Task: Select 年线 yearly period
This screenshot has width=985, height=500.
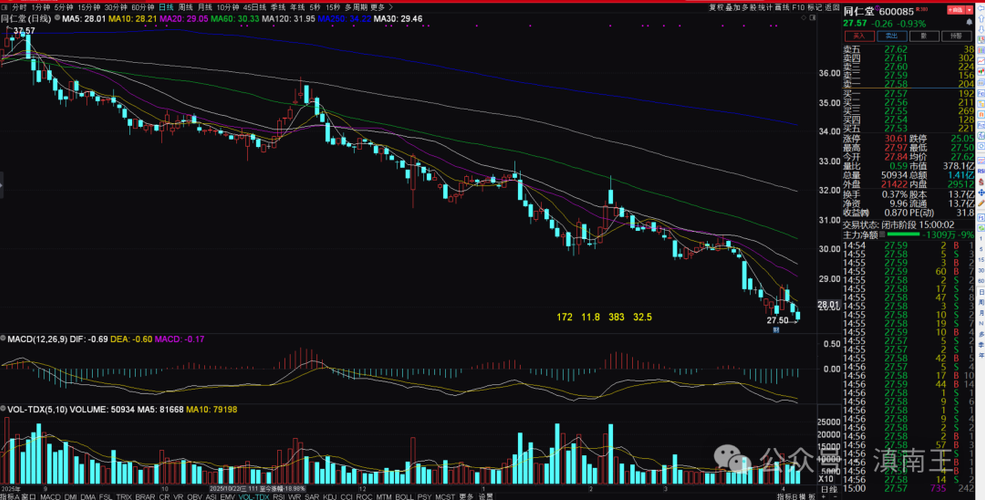Action: coord(297,7)
